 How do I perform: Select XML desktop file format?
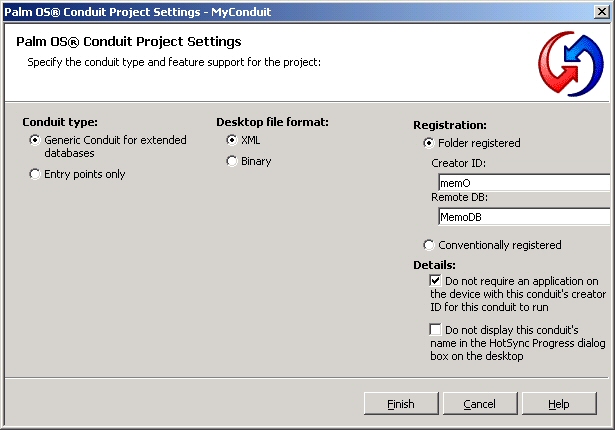pos(232,140)
